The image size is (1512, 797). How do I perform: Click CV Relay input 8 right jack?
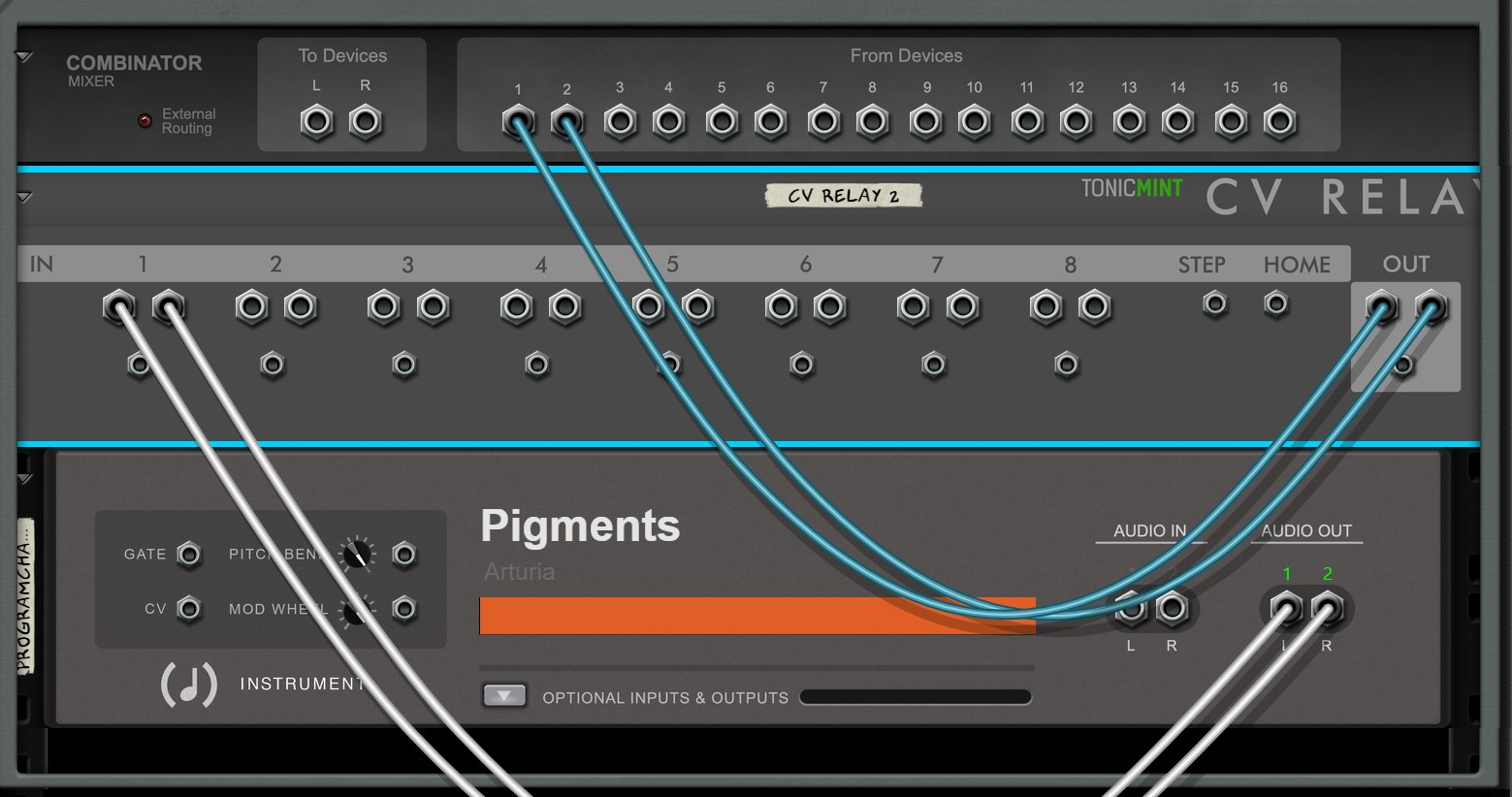[x=1095, y=307]
